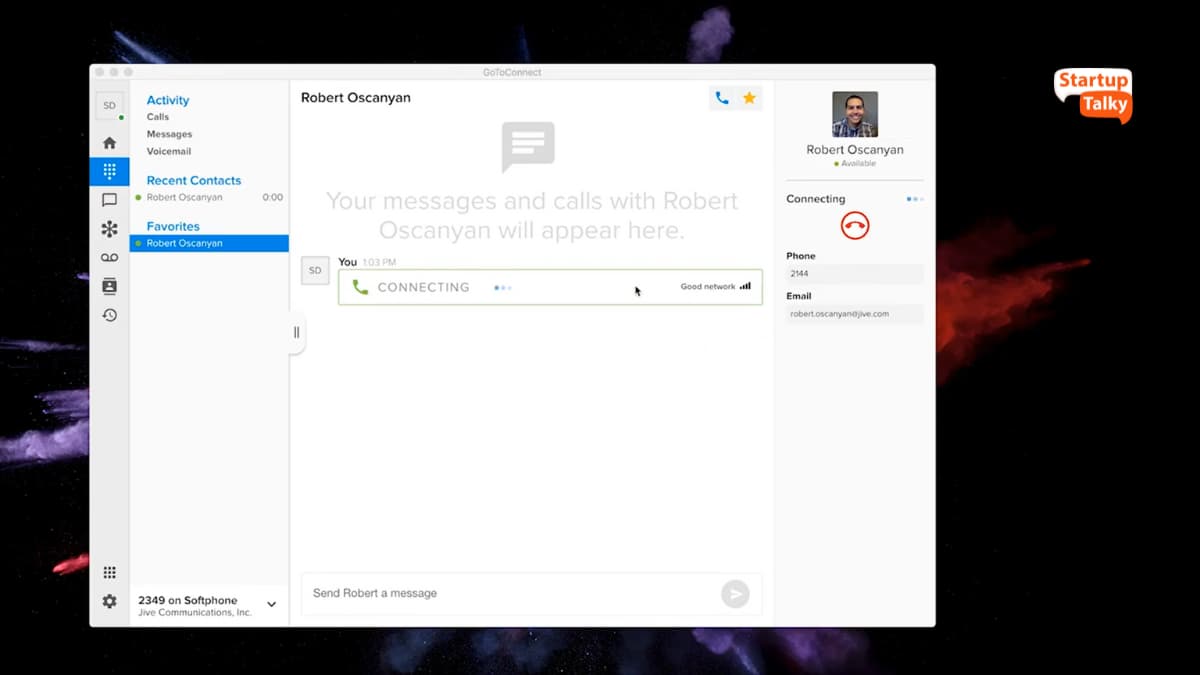The width and height of the screenshot is (1200, 675).
Task: Select Robert Oscanyan under Favorites
Action: tap(185, 242)
